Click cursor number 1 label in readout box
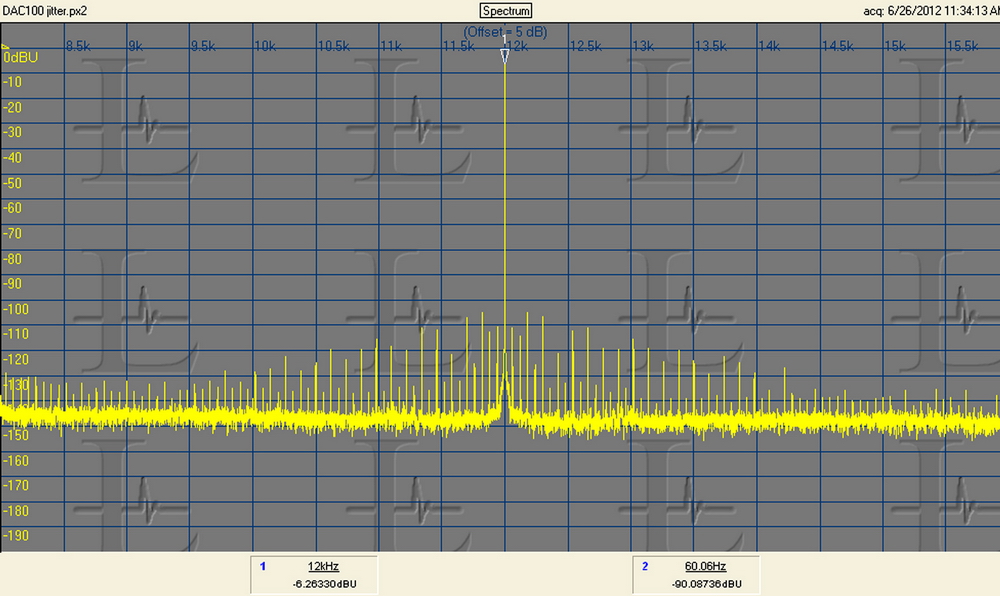Viewport: 1000px width, 596px height. click(x=263, y=566)
